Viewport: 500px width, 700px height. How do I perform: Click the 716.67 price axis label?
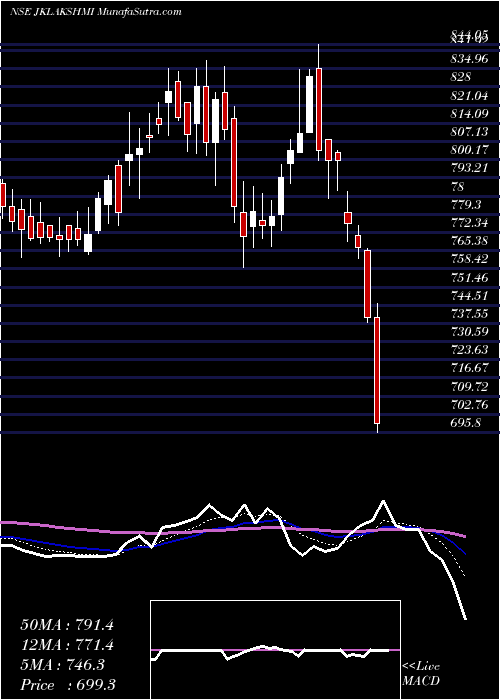(469, 368)
